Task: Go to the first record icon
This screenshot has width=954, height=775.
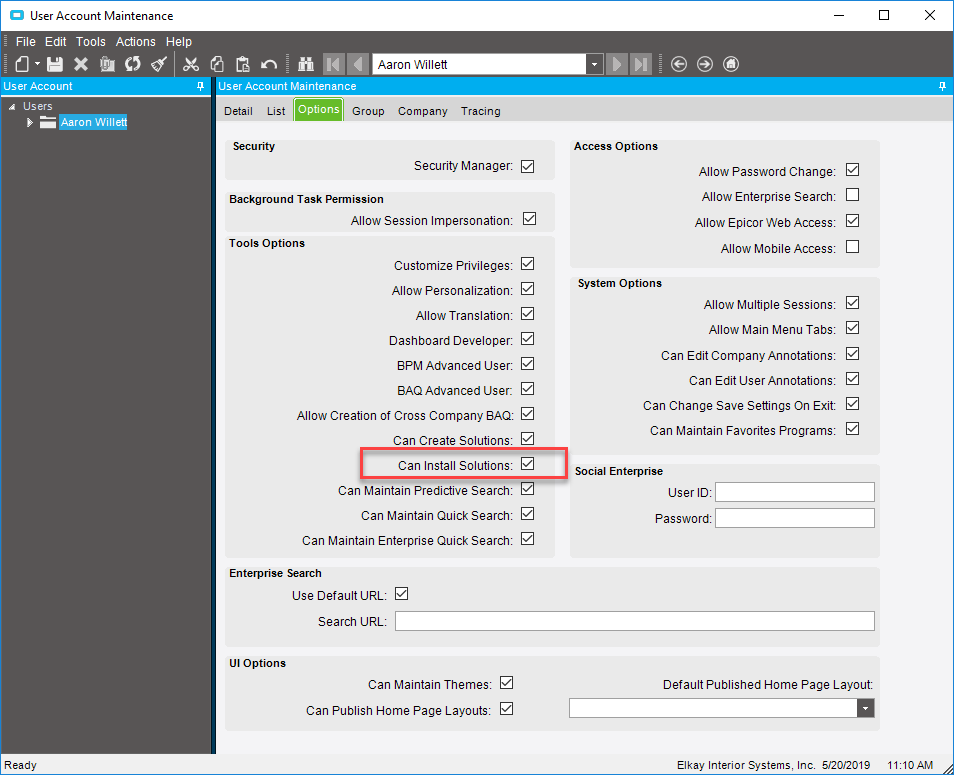Action: coord(333,64)
